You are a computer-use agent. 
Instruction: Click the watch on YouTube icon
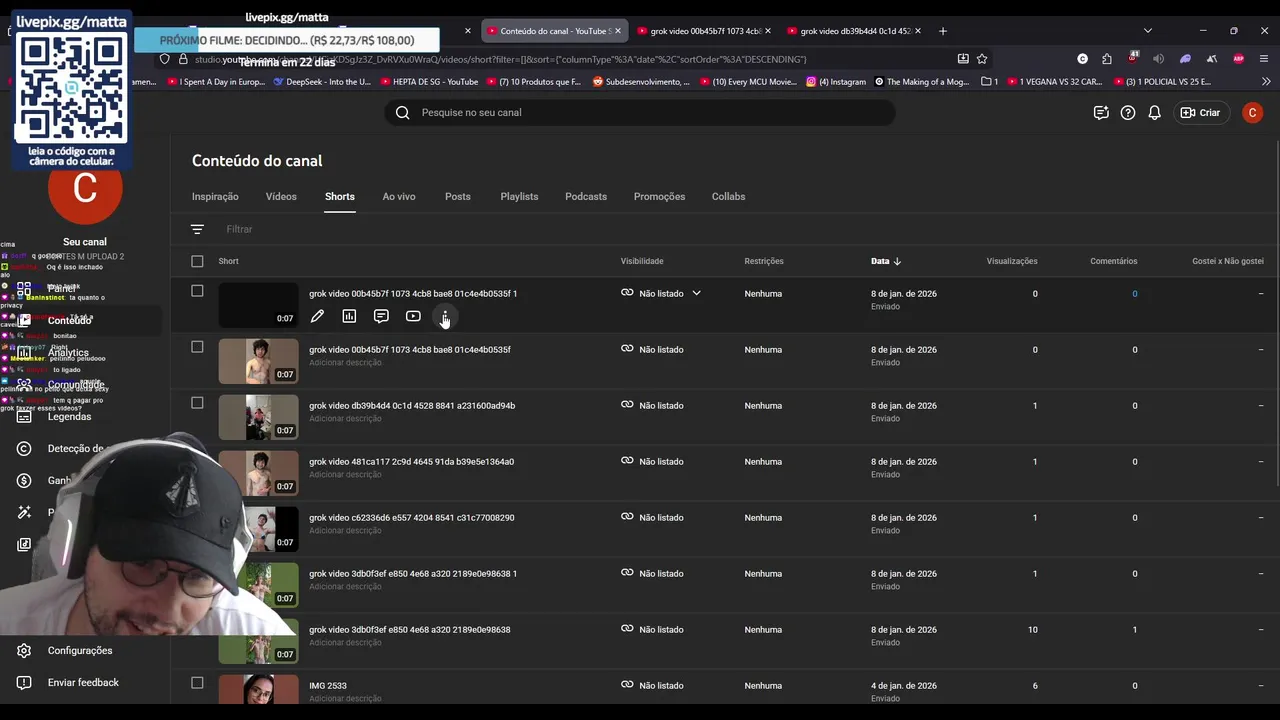(413, 316)
